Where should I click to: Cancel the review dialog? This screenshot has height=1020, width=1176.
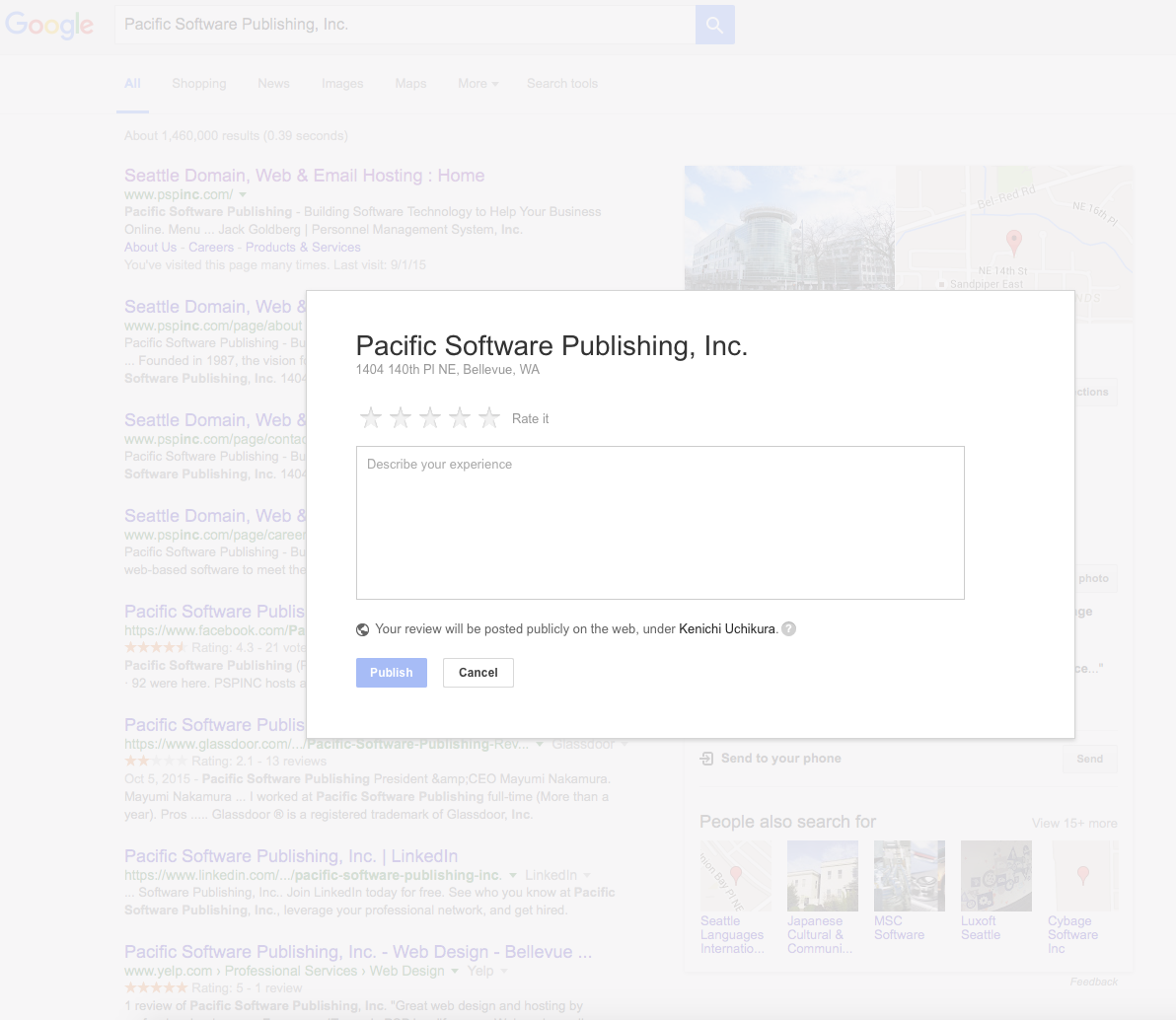coord(478,673)
